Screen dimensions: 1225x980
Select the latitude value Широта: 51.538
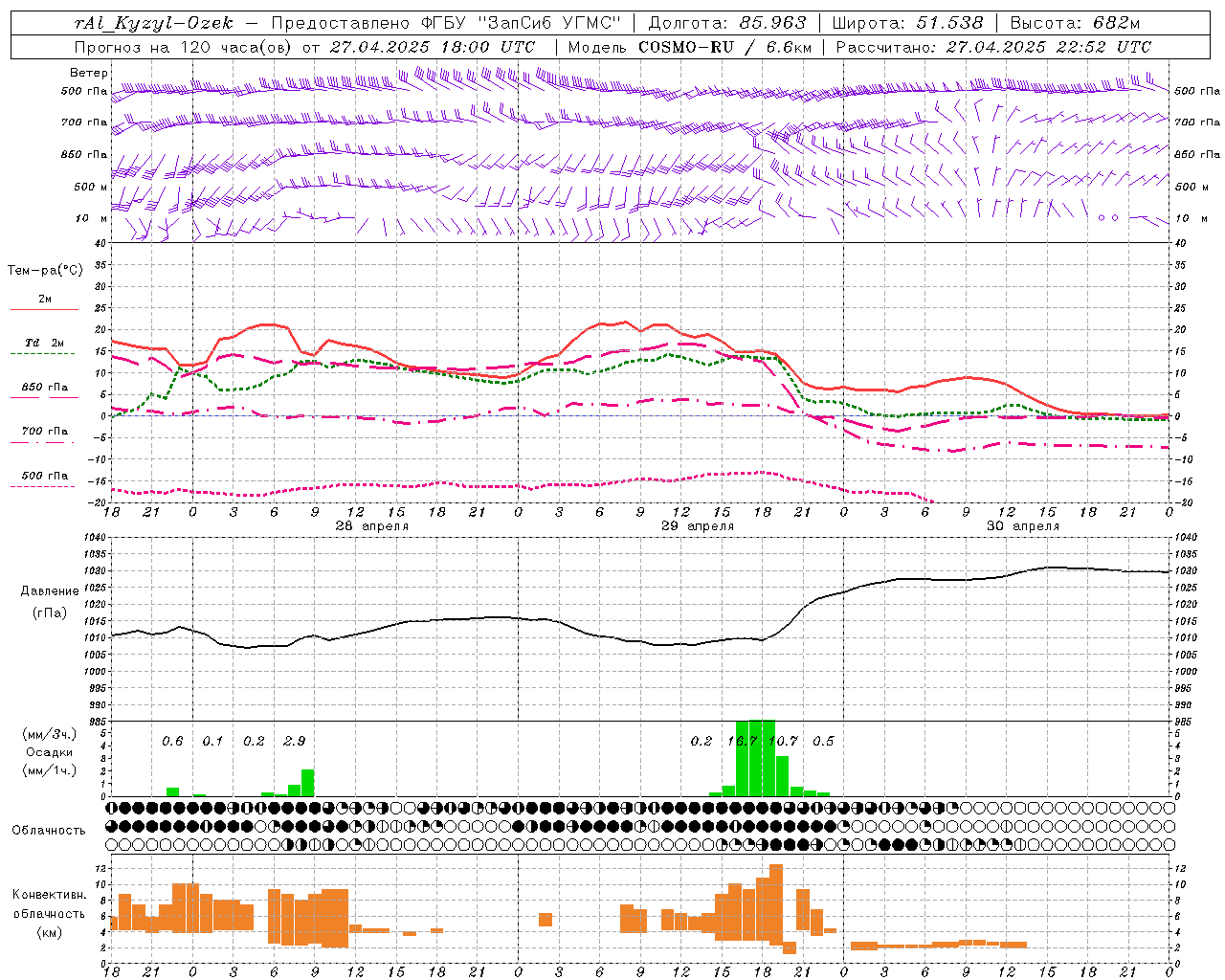click(x=908, y=23)
